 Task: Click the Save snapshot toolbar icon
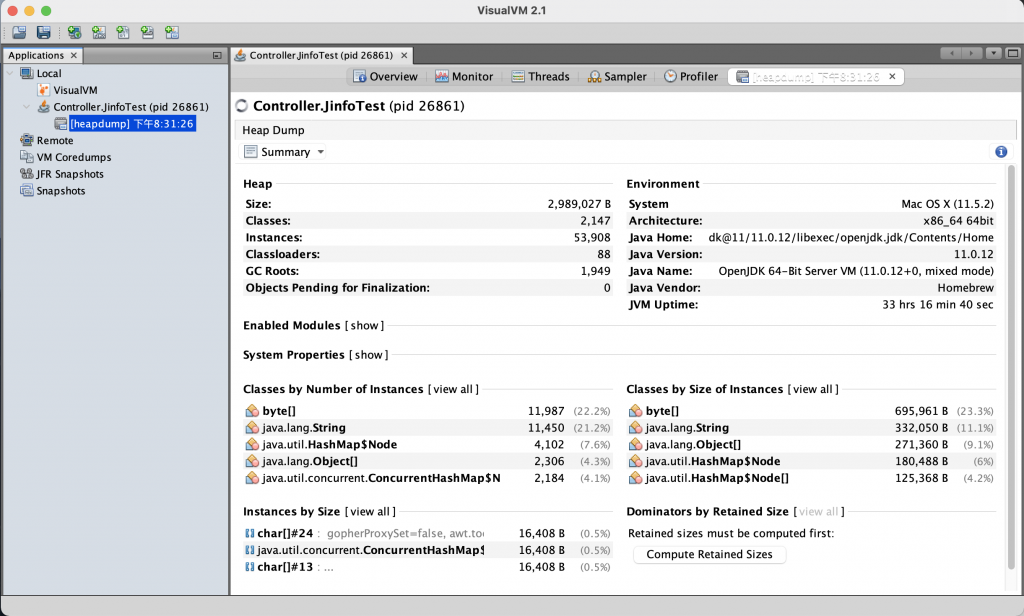coord(43,32)
